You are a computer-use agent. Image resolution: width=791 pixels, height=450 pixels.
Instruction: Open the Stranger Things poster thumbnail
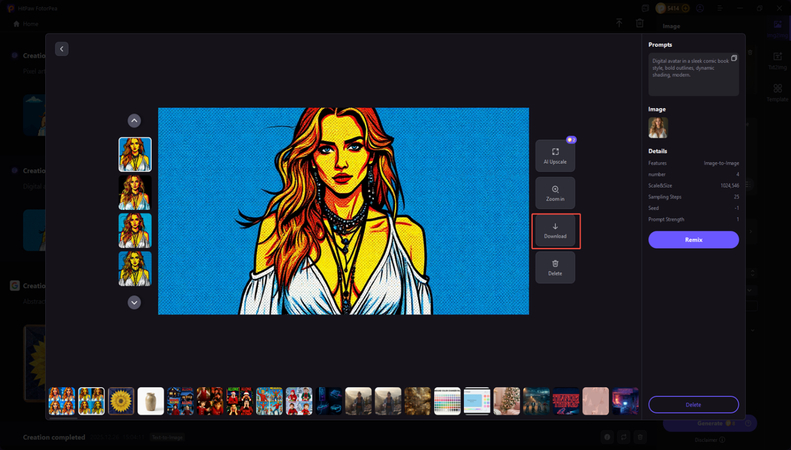click(566, 401)
